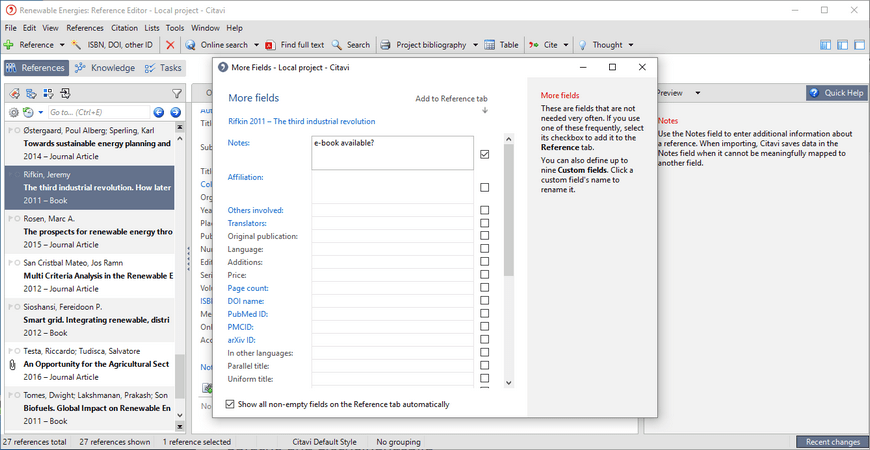
Task: Open the Citation menu
Action: point(124,28)
